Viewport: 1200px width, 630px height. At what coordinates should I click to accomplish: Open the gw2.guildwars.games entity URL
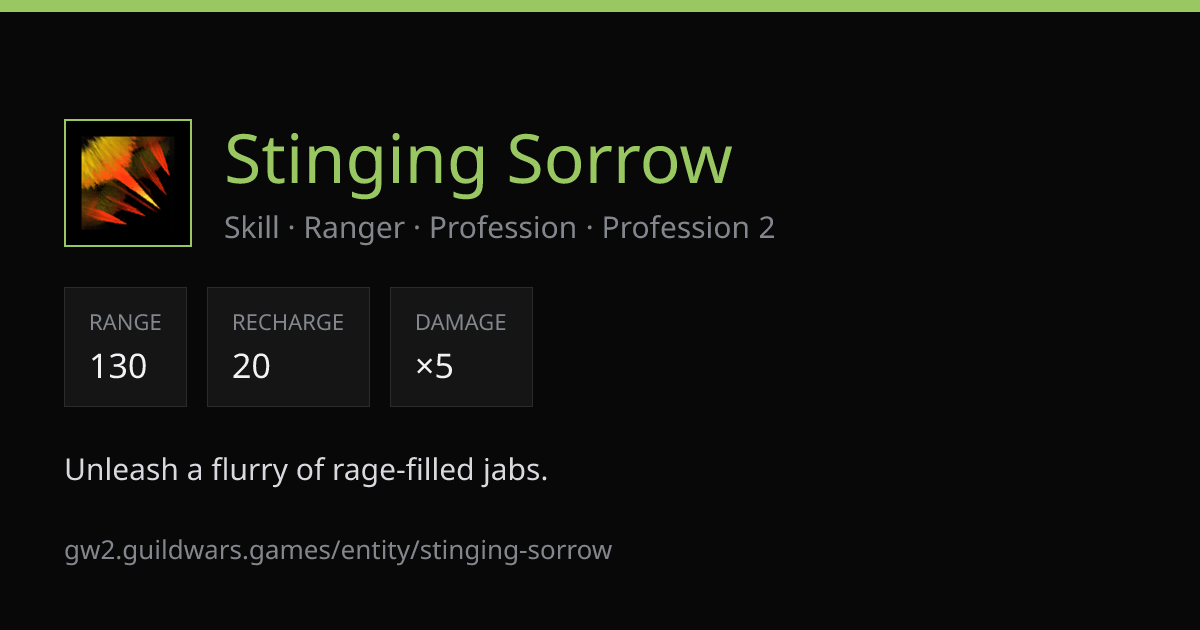point(338,550)
